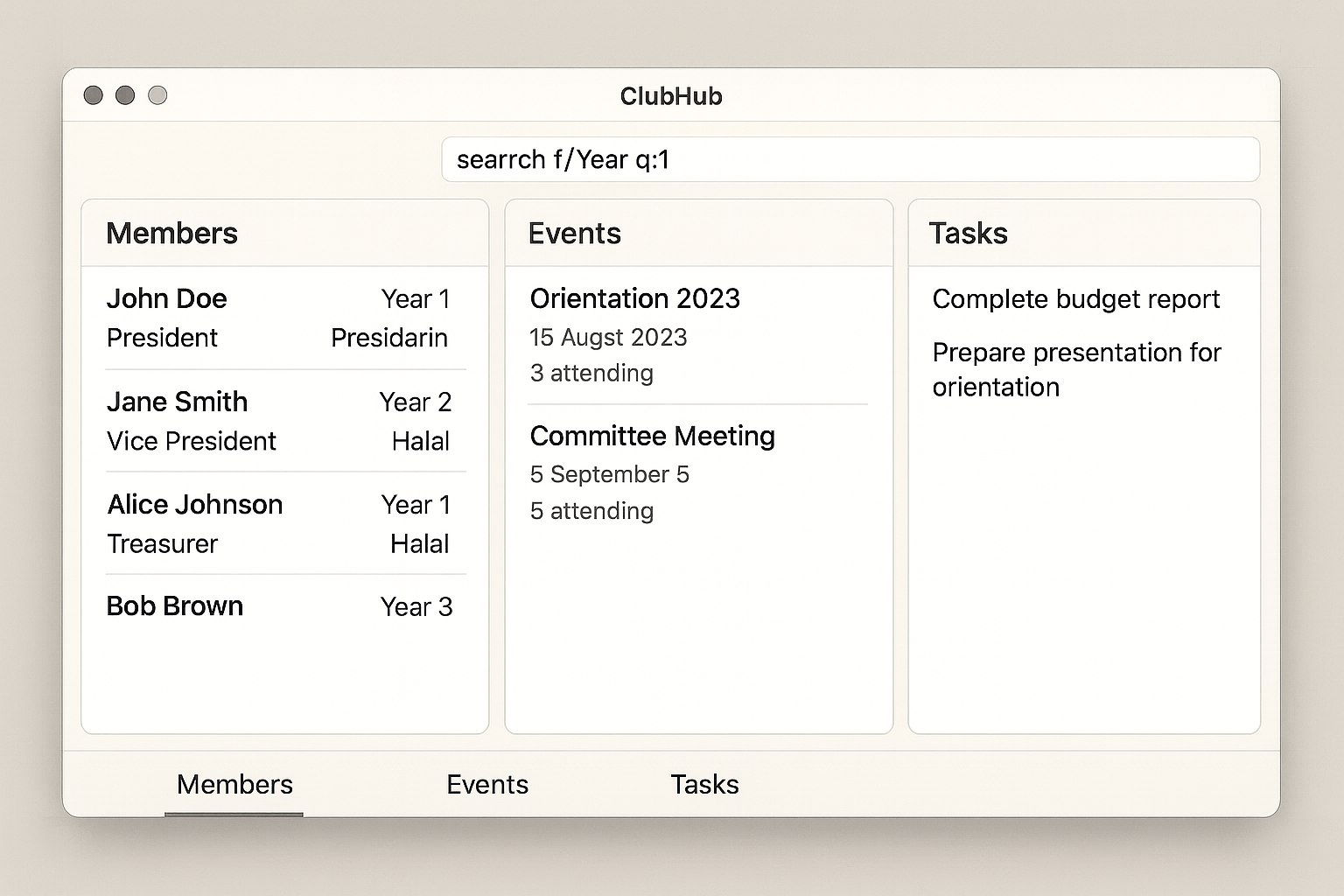Choose Bob Brown from the members list
This screenshot has height=896, width=1344.
(175, 606)
